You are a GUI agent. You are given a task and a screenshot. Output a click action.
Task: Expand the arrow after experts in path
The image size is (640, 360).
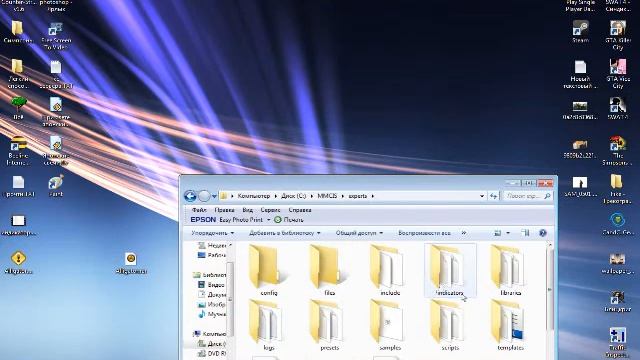click(373, 196)
